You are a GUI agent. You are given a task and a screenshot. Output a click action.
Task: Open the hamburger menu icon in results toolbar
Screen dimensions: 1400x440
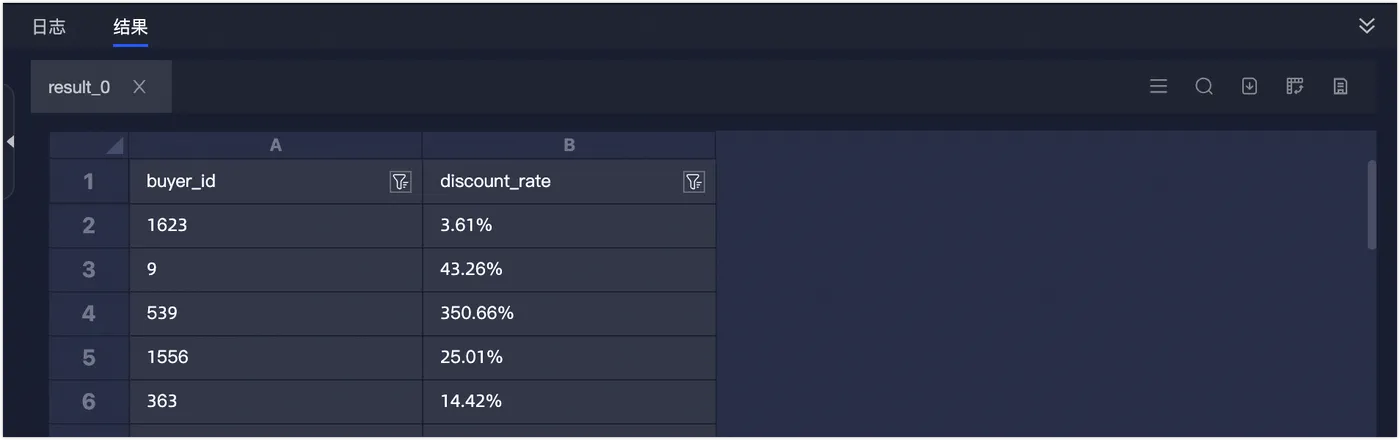pos(1158,87)
